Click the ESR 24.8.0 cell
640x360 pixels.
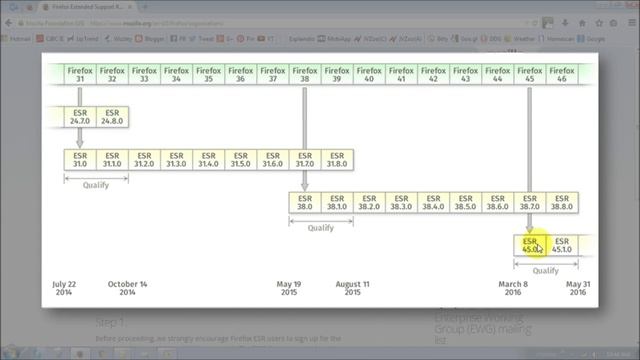(112, 117)
